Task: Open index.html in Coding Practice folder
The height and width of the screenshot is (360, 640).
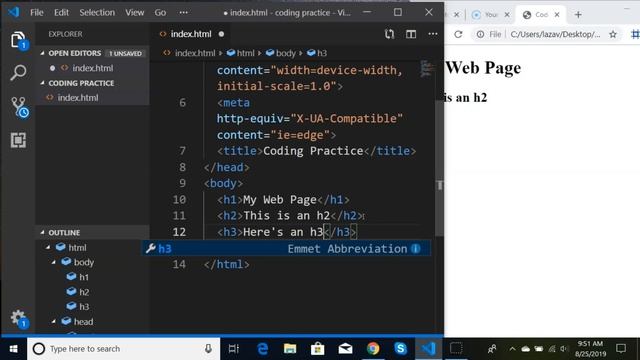Action: point(78,98)
